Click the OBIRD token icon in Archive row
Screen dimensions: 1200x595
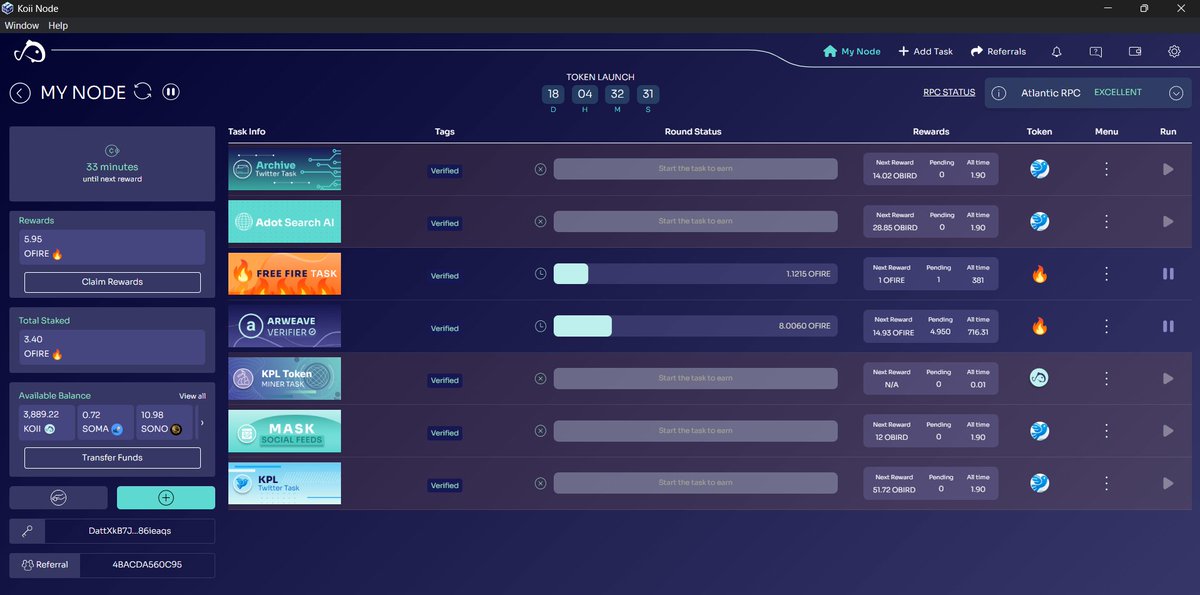point(1039,169)
